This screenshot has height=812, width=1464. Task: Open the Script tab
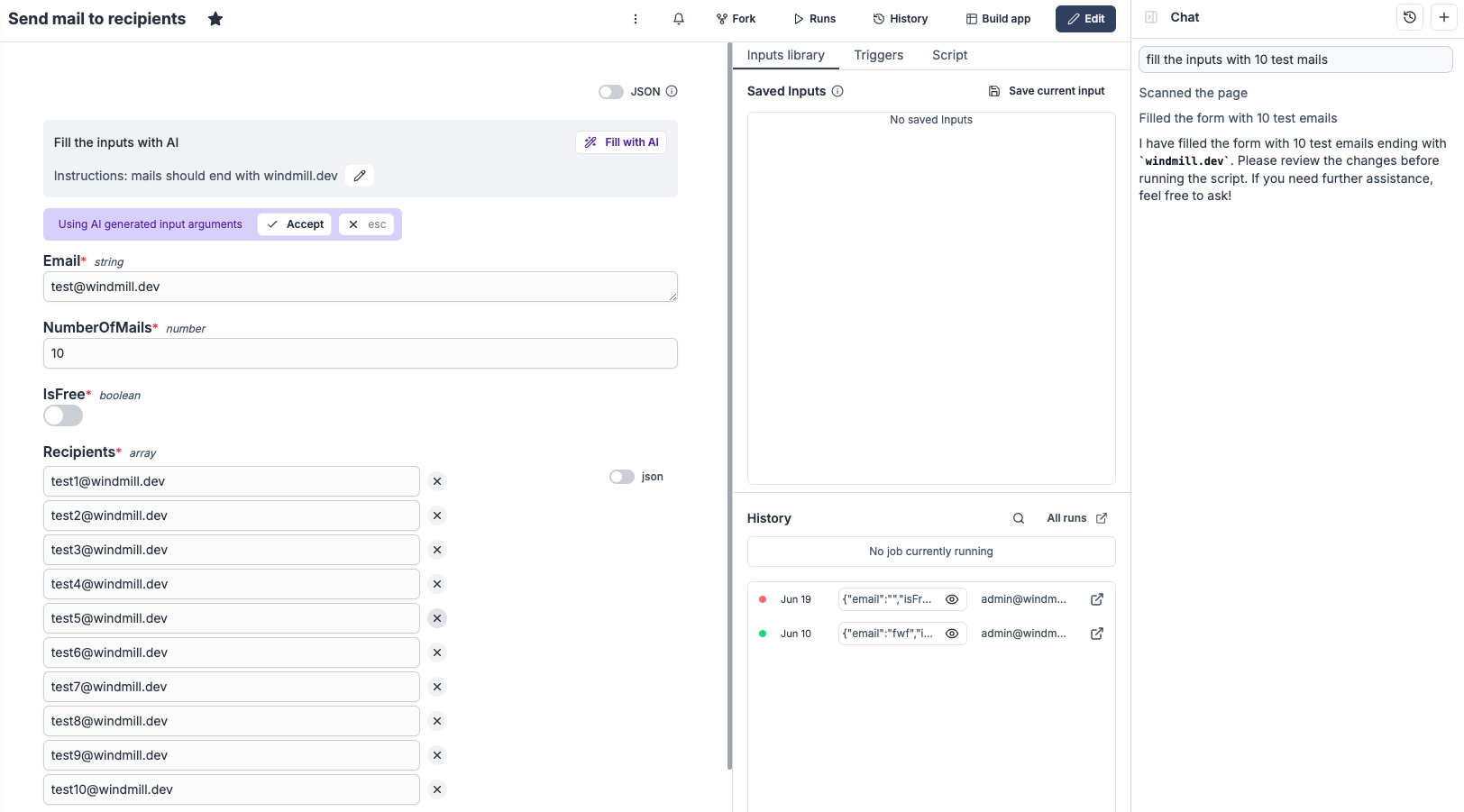click(949, 55)
